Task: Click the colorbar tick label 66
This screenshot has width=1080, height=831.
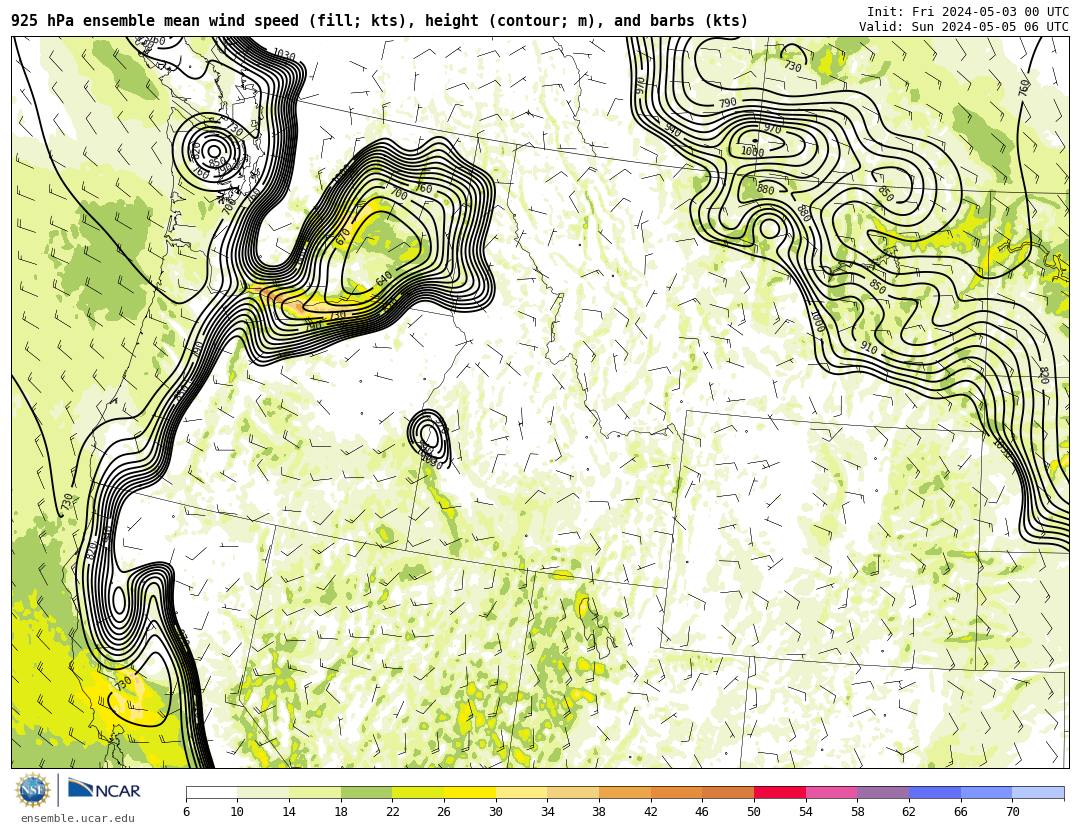Action: point(960,812)
